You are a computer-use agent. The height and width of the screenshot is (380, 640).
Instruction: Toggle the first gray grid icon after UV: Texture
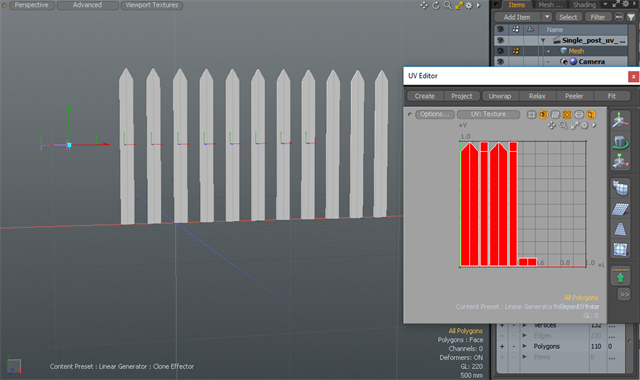pyautogui.click(x=531, y=114)
